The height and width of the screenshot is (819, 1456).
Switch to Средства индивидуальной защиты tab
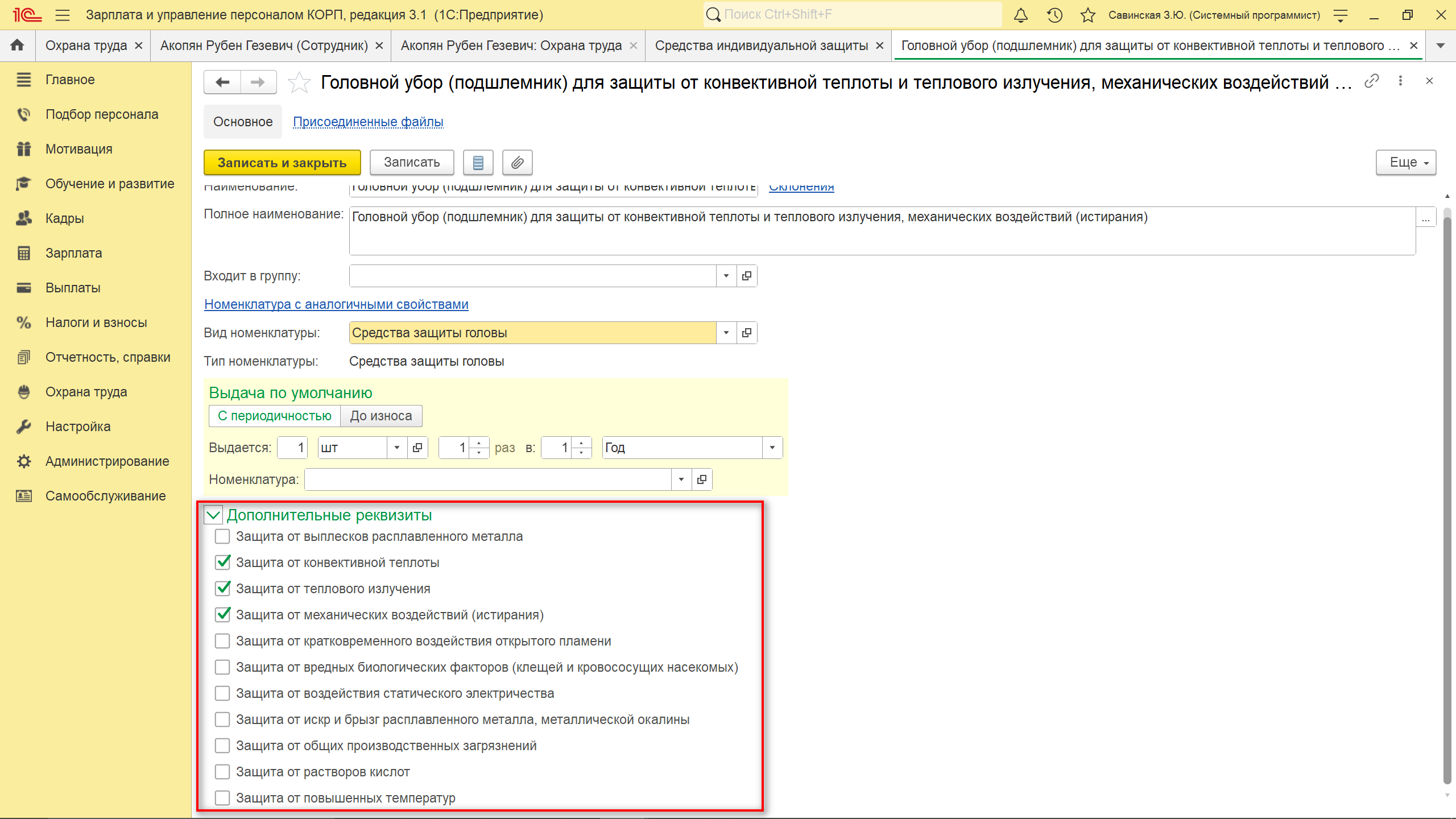[761, 45]
